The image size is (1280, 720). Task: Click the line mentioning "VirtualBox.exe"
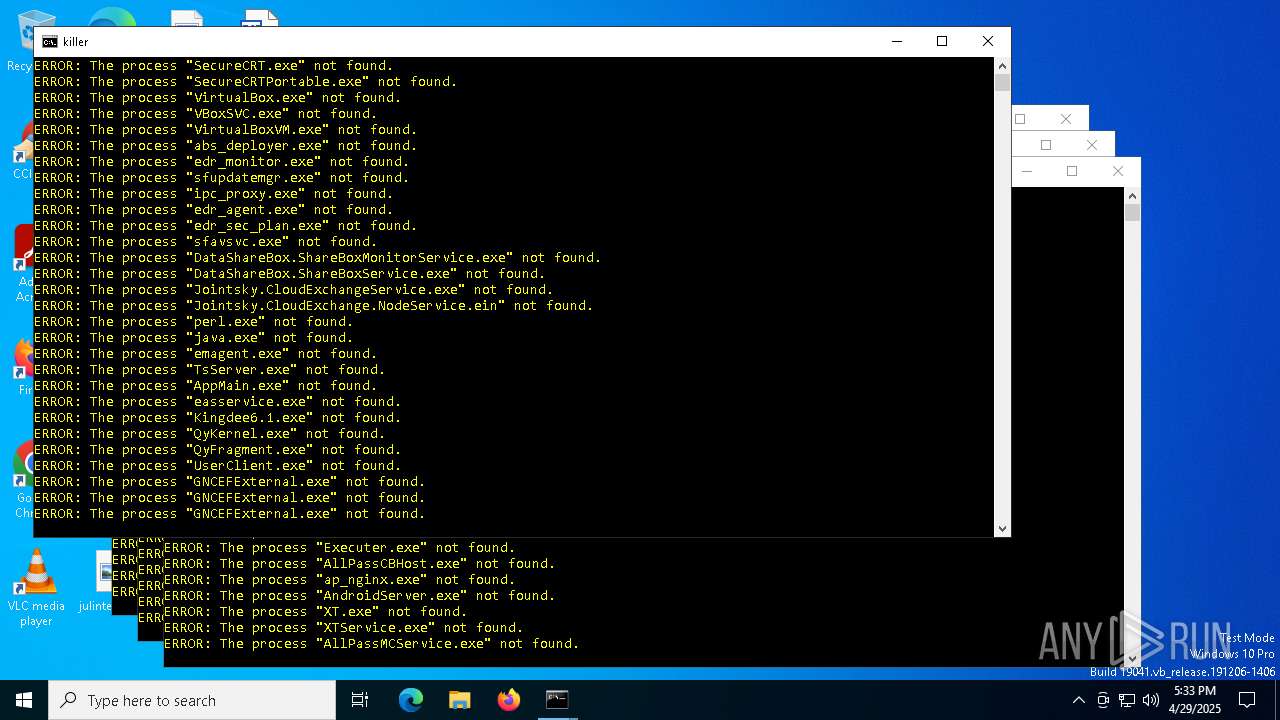(218, 98)
